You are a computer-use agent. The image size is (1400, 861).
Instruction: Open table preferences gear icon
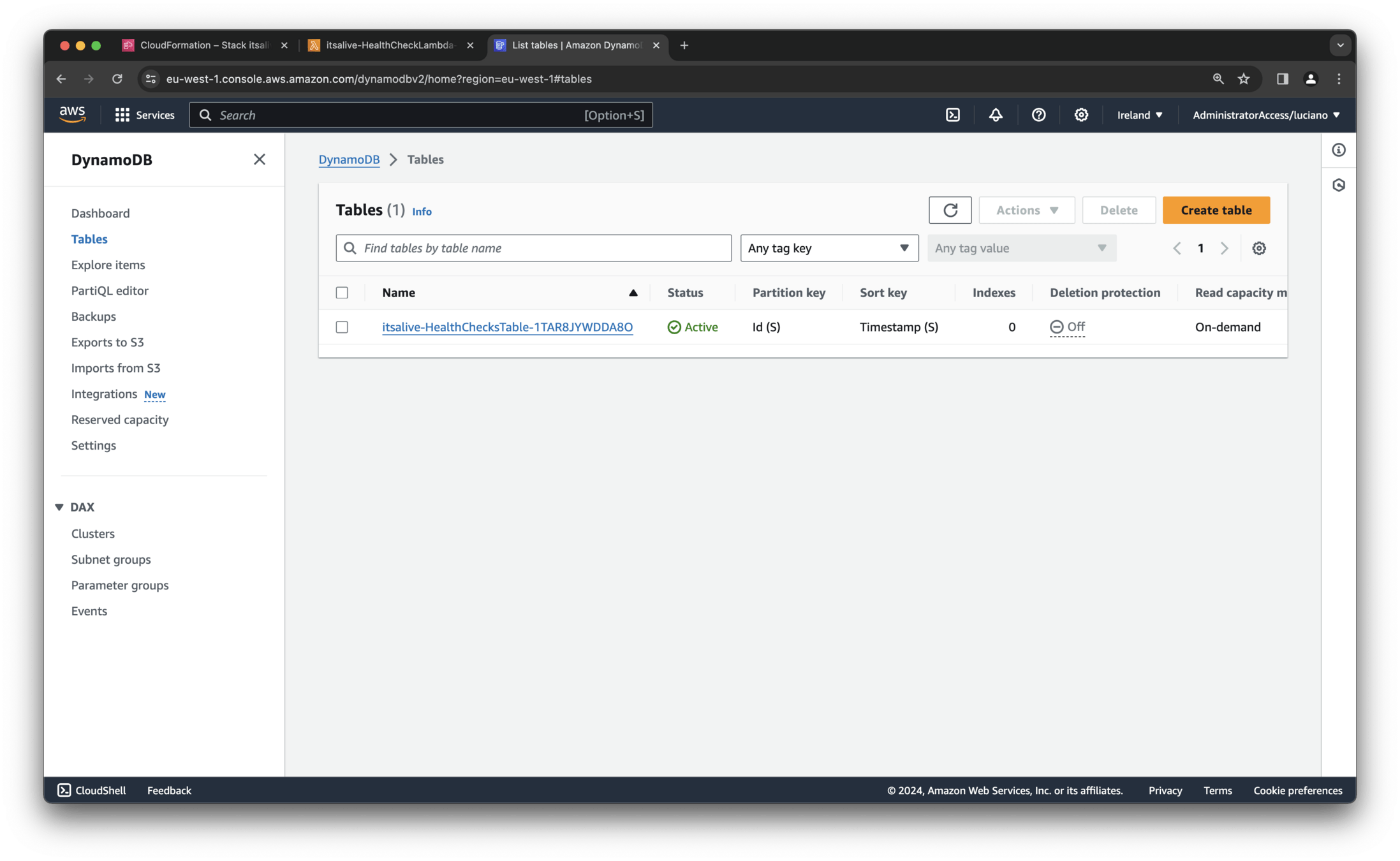pos(1258,248)
